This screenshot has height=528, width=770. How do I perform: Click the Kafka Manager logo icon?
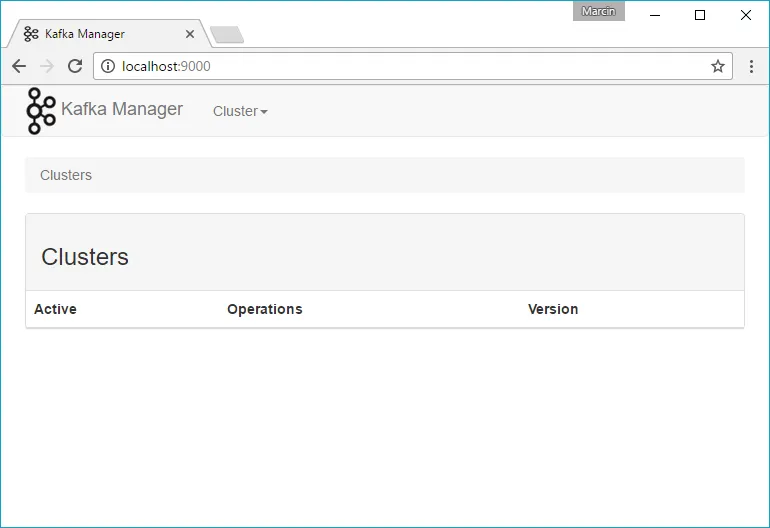(x=41, y=111)
